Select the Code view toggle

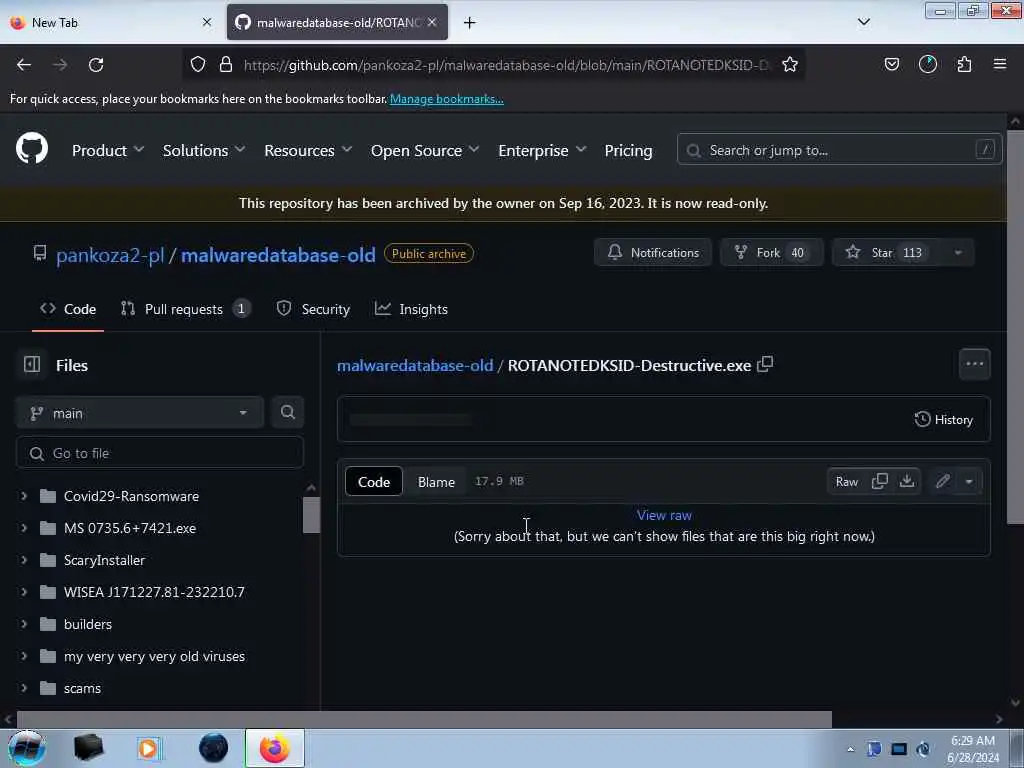[374, 481]
